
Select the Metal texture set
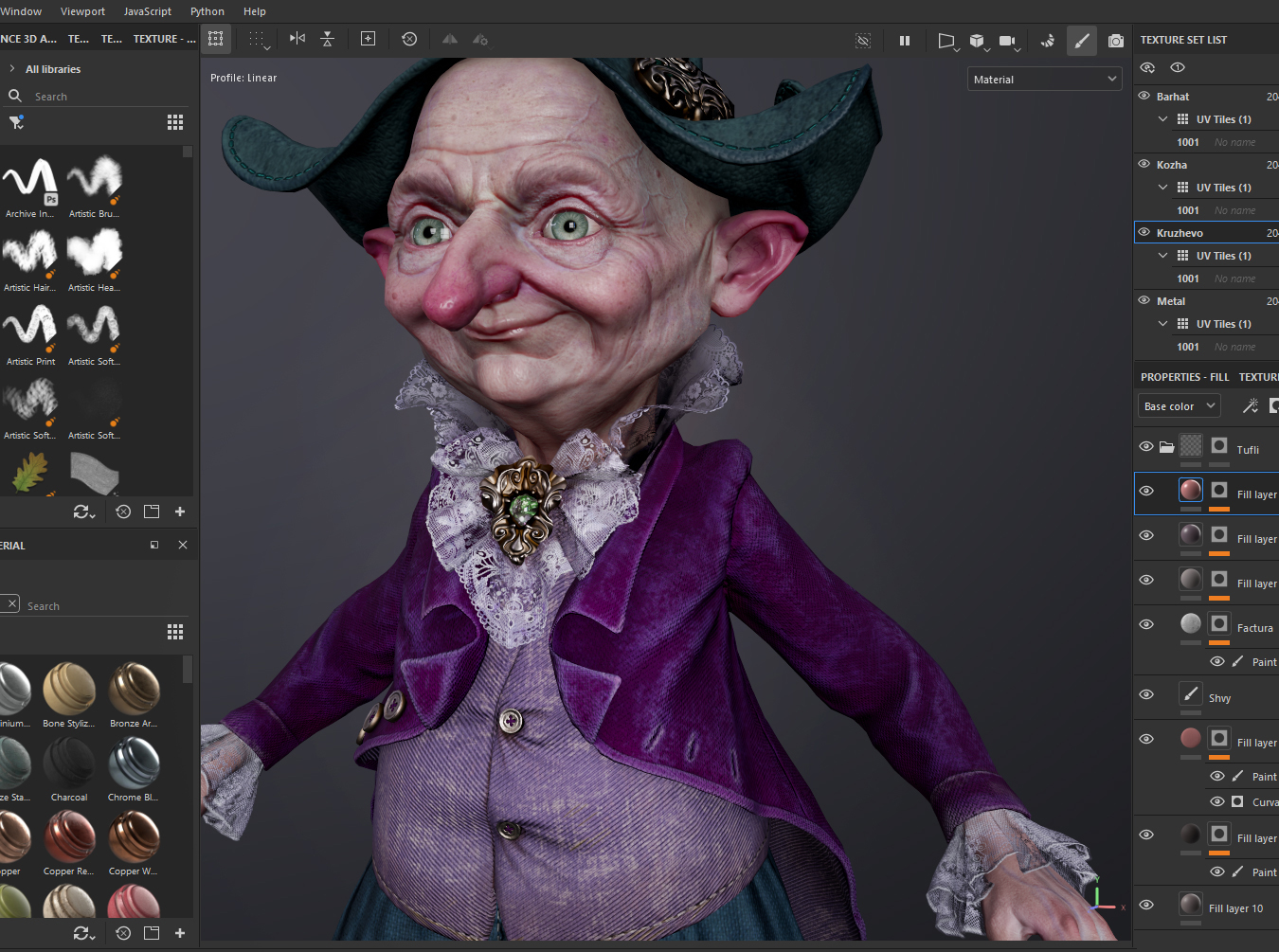(1171, 301)
